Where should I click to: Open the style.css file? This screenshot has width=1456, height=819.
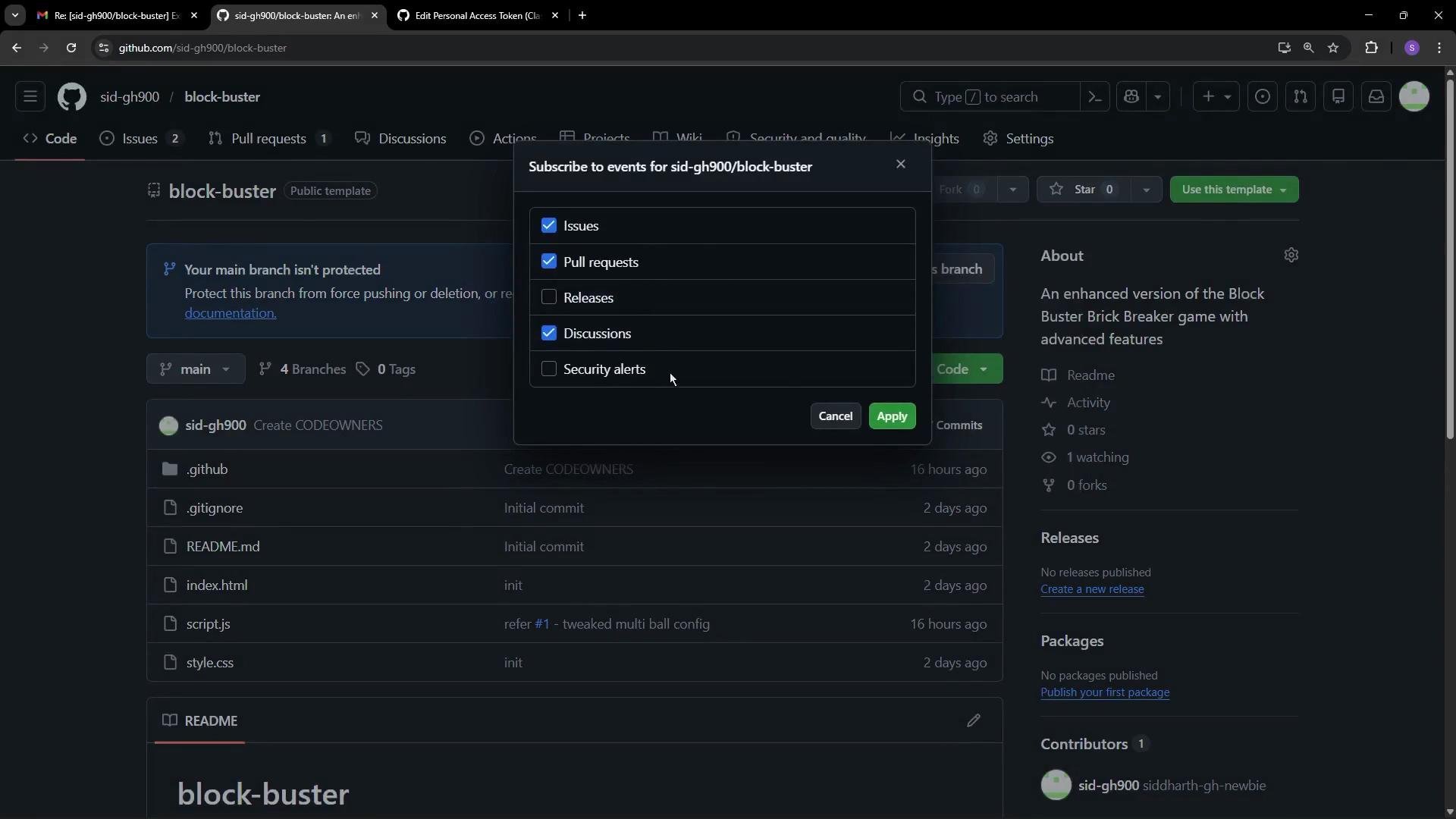[x=210, y=663]
